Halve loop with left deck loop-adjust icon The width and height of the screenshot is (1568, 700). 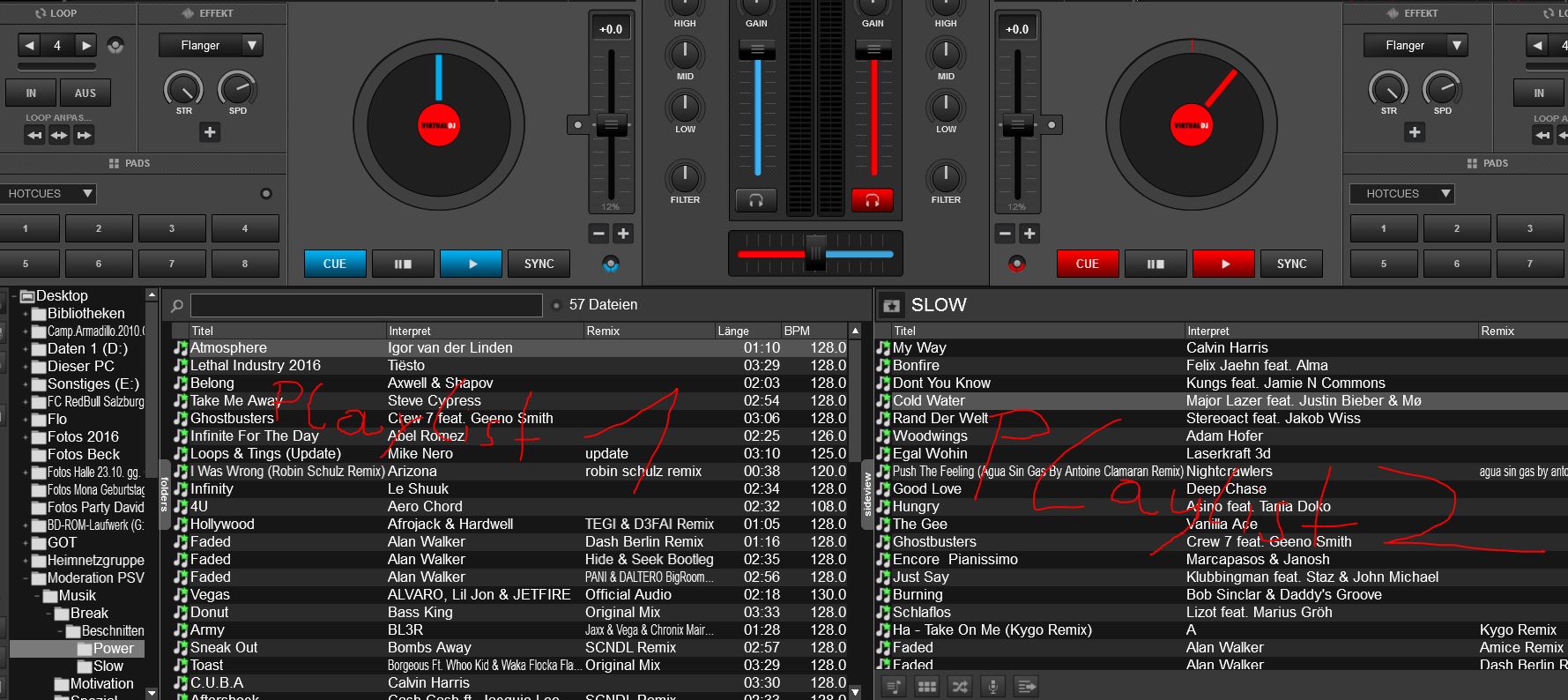point(34,135)
